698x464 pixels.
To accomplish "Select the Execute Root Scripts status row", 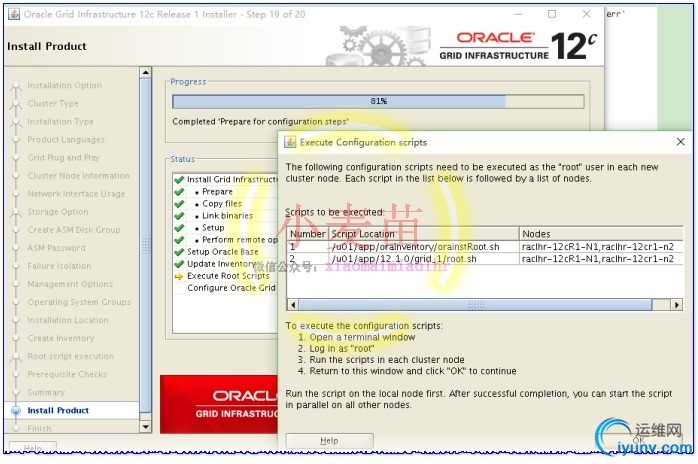I will pos(225,276).
